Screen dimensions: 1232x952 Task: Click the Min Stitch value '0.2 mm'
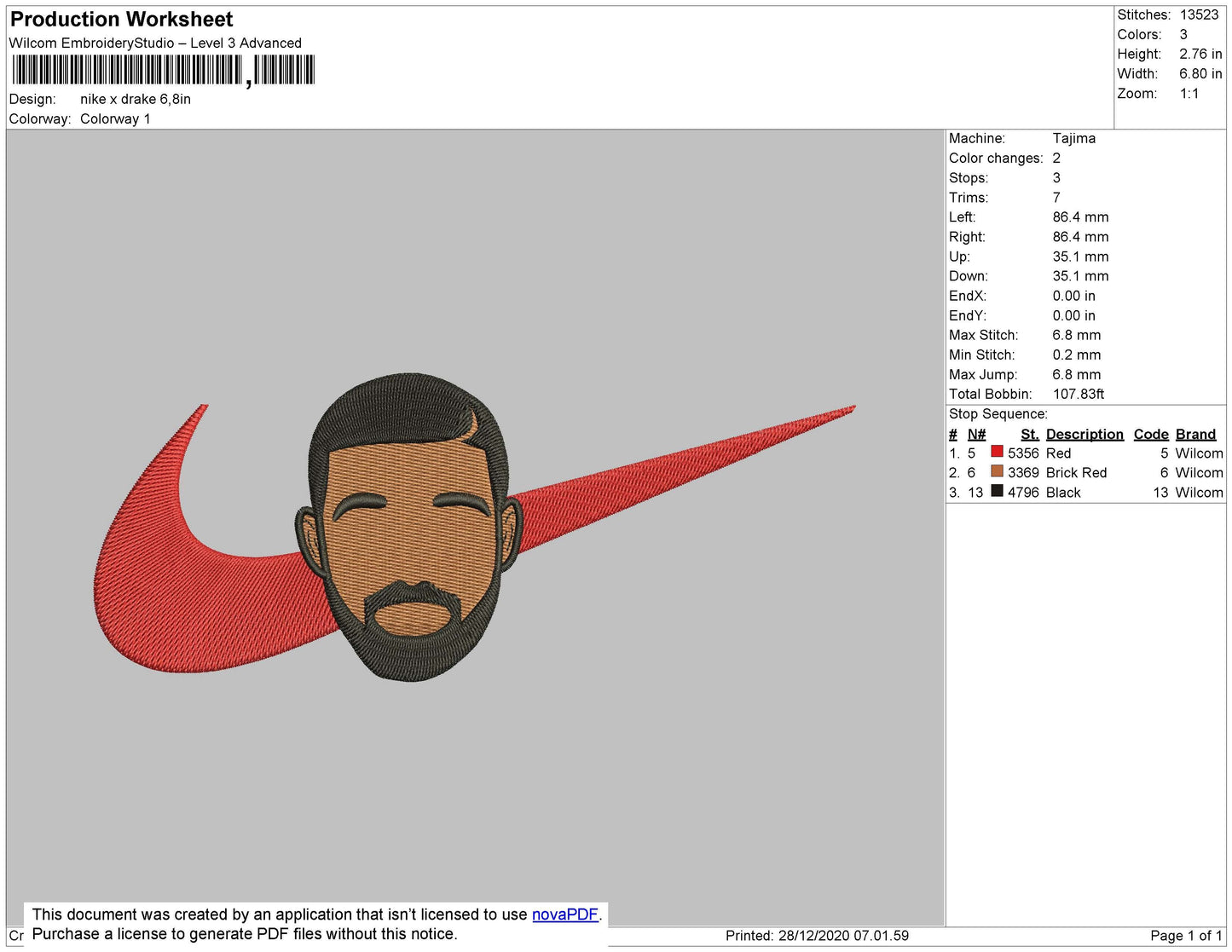click(x=1076, y=355)
